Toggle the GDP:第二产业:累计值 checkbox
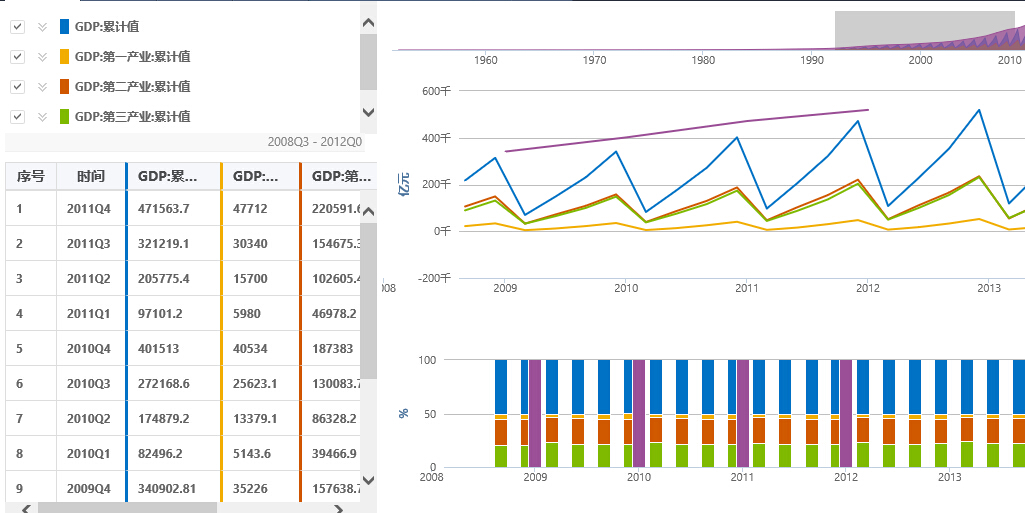This screenshot has height=513, width=1025. [x=18, y=87]
